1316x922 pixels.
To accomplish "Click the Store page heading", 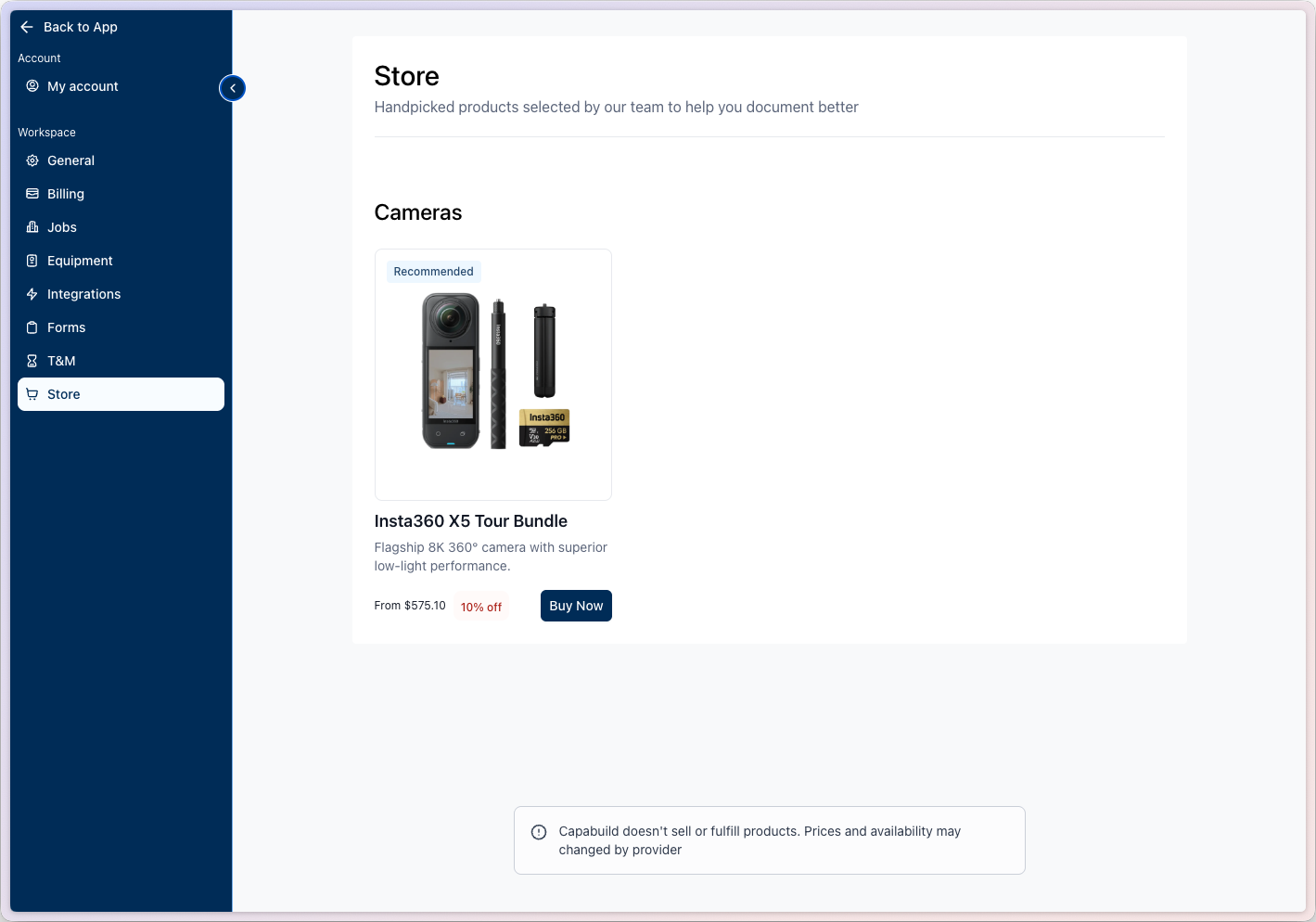I will (x=407, y=76).
